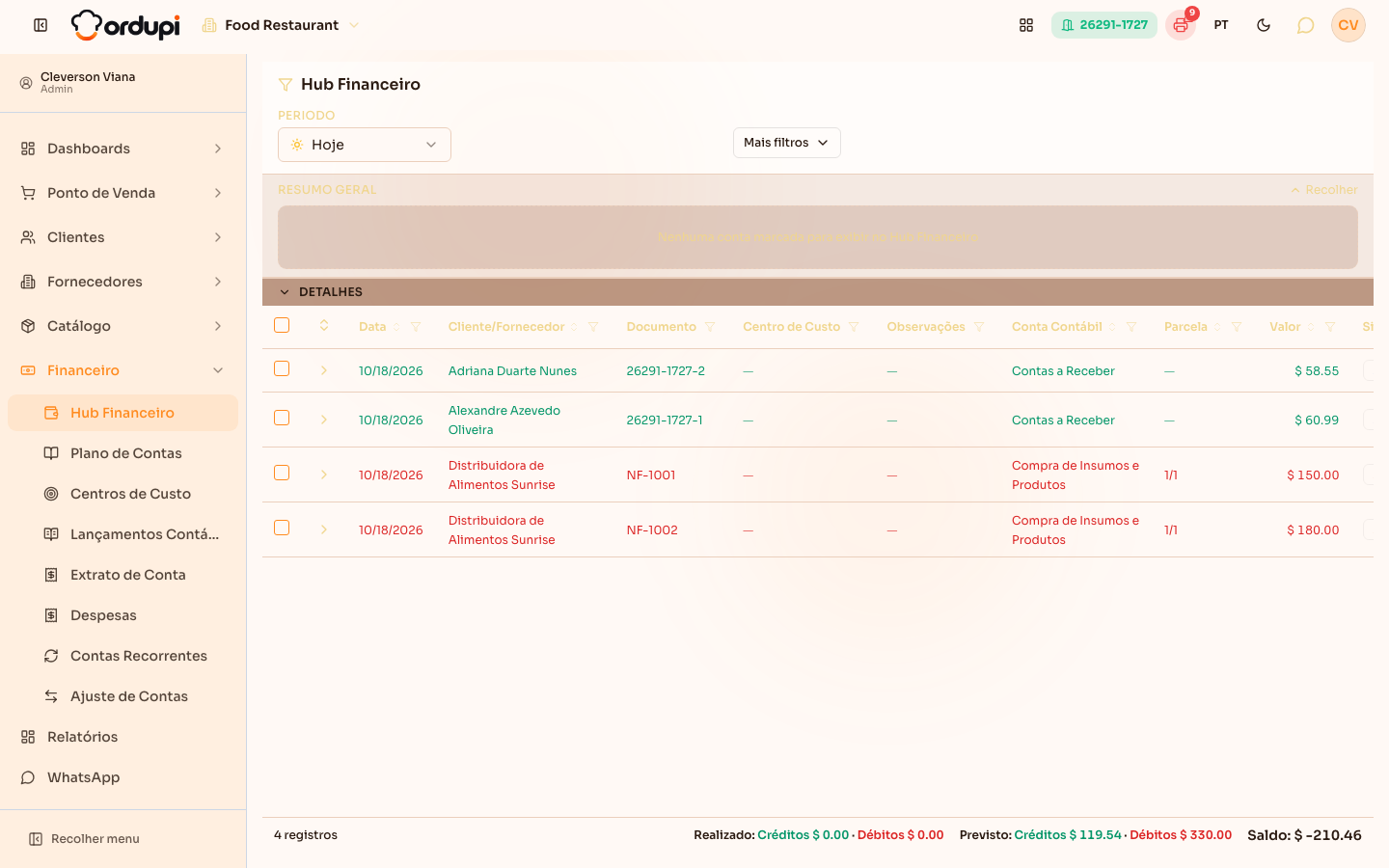The height and width of the screenshot is (868, 1389).
Task: Expand the Dashboards menu
Action: (123, 149)
